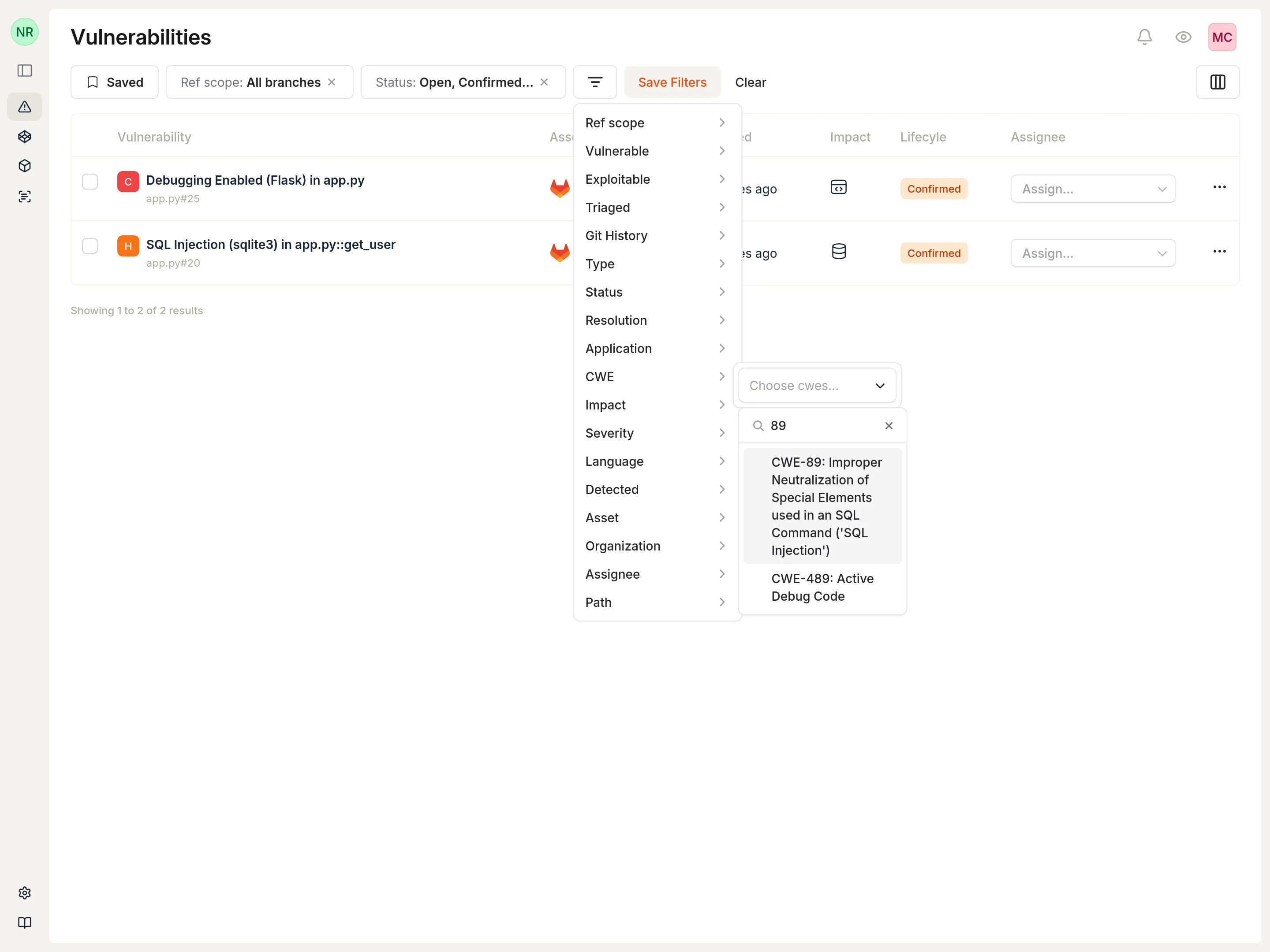Open SQL Injection (sqlite3) vulnerability

pos(270,244)
